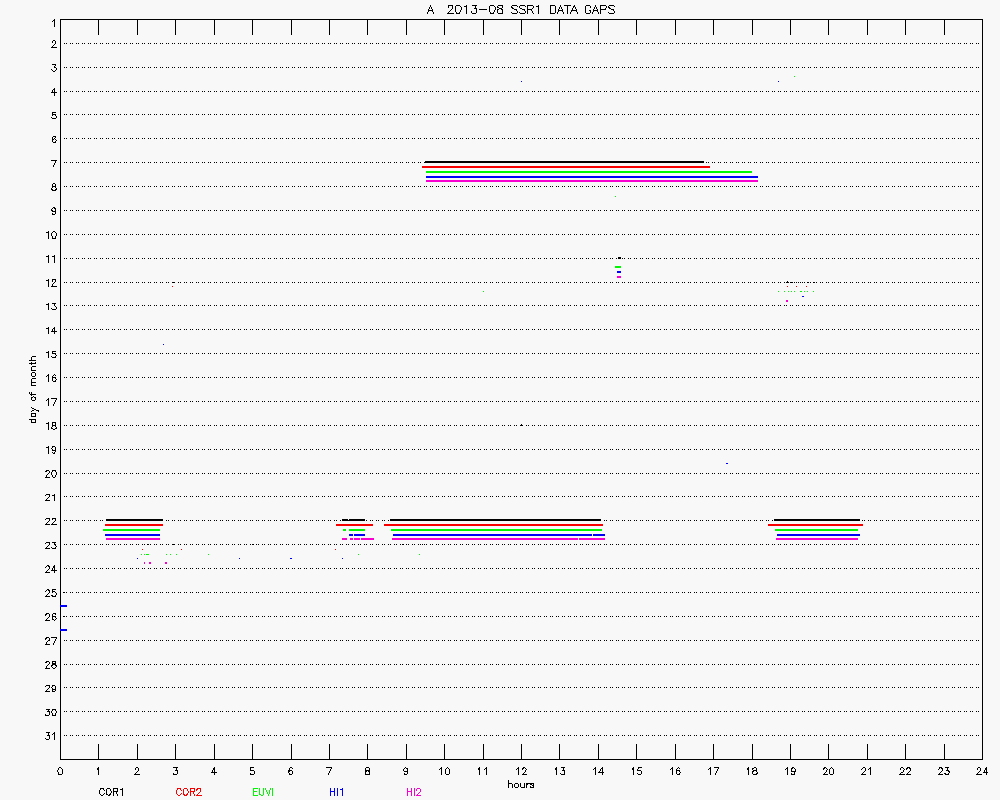The width and height of the screenshot is (1000, 800).
Task: Click the COR1 legend label
Action: point(110,792)
